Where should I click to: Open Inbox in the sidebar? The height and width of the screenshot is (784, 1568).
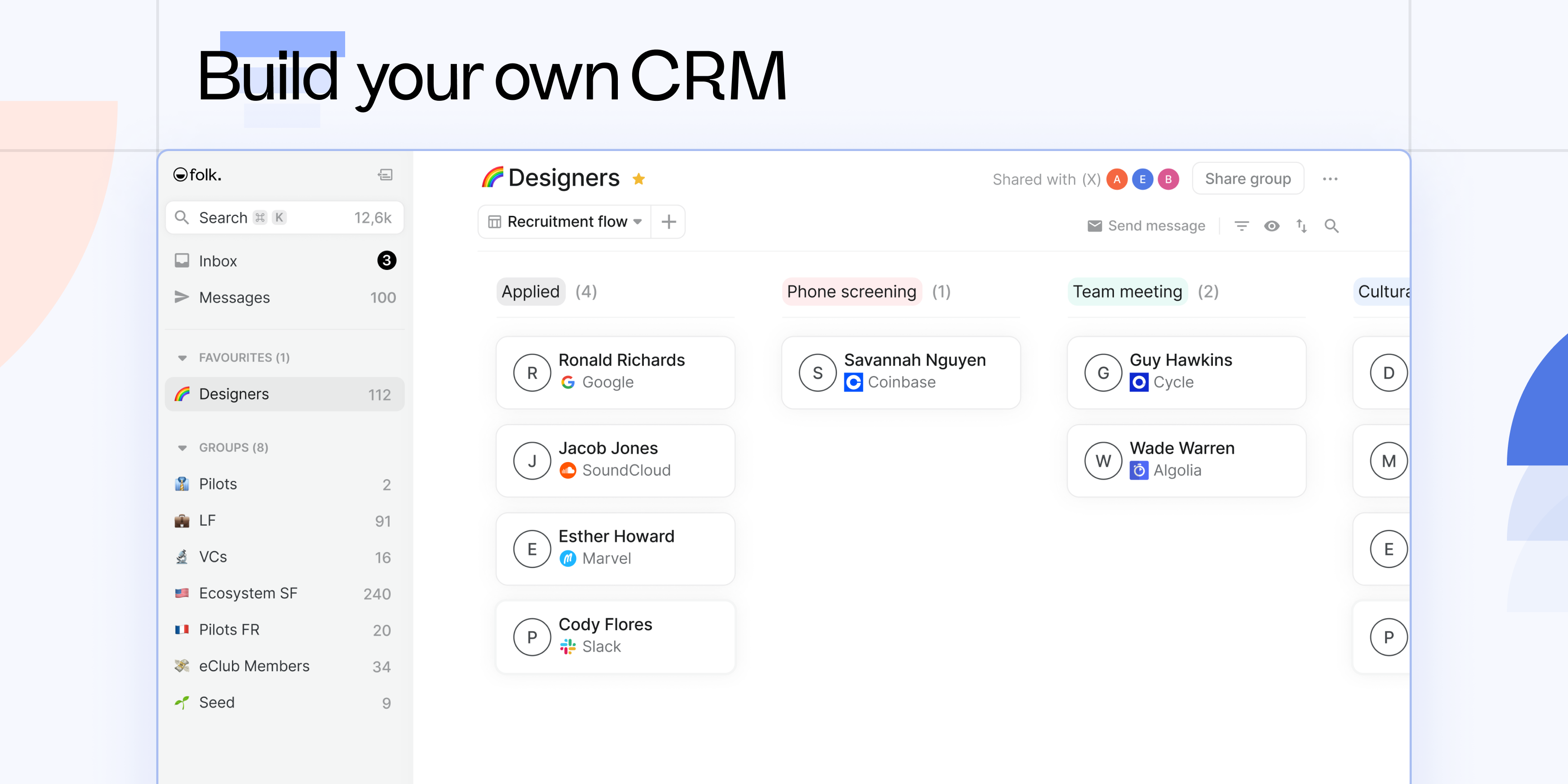click(x=218, y=261)
